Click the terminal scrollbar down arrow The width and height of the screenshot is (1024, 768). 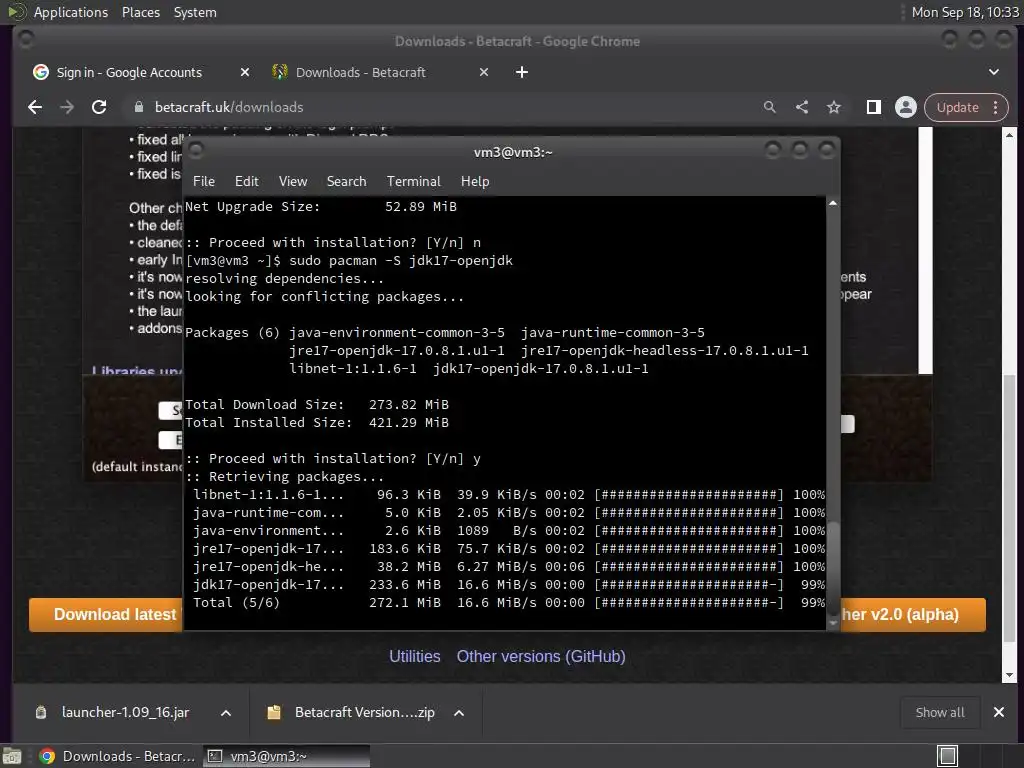click(833, 623)
